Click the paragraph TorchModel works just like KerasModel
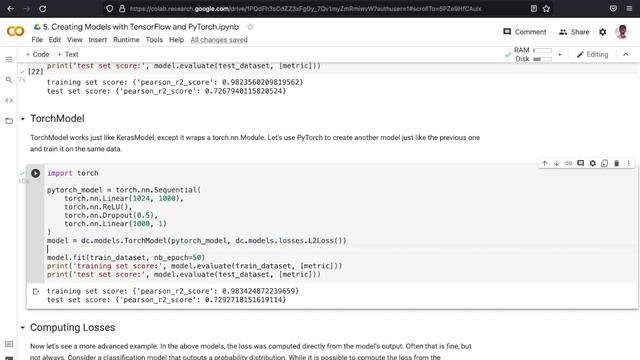The image size is (640, 360). point(255,143)
